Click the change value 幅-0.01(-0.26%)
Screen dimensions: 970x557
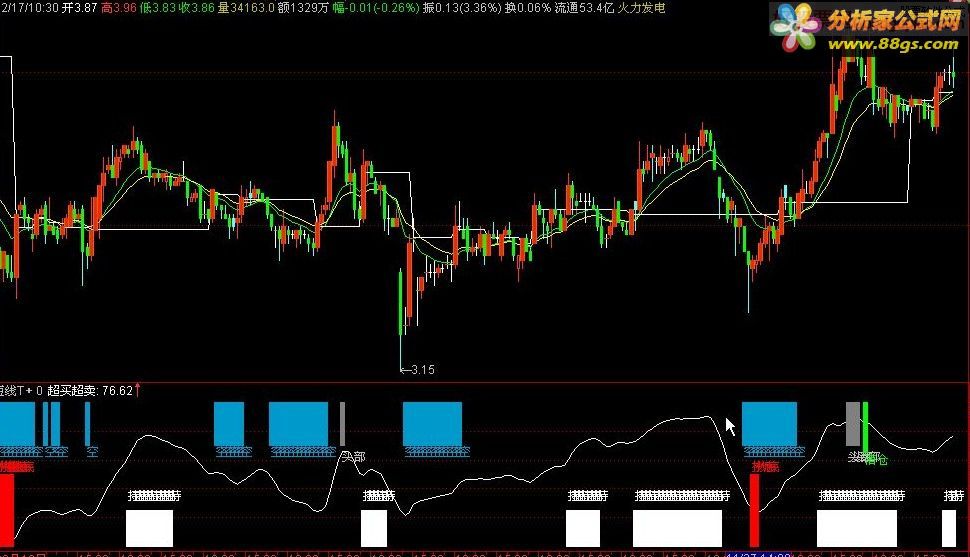pyautogui.click(x=376, y=8)
